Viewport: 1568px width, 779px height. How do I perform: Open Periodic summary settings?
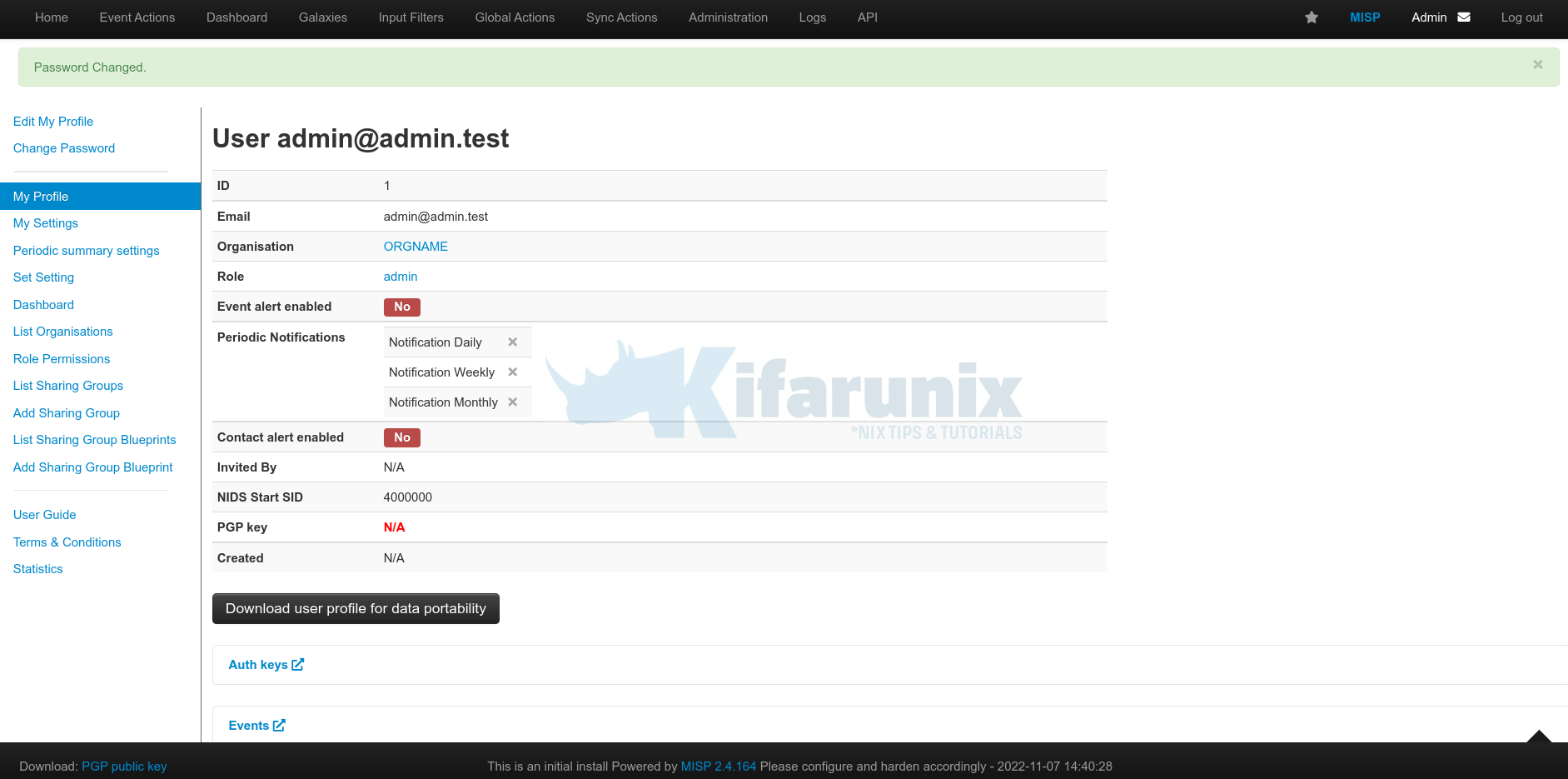pyautogui.click(x=87, y=251)
